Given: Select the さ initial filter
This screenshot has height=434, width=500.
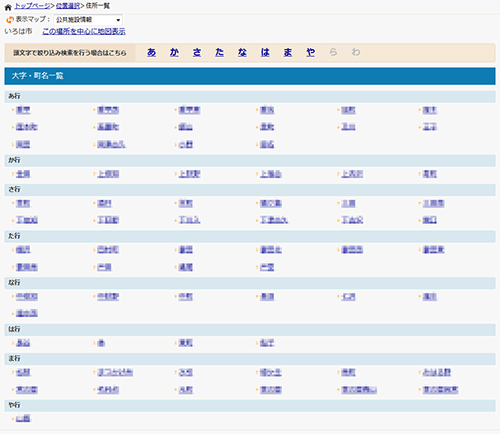Looking at the screenshot, I should [197, 52].
